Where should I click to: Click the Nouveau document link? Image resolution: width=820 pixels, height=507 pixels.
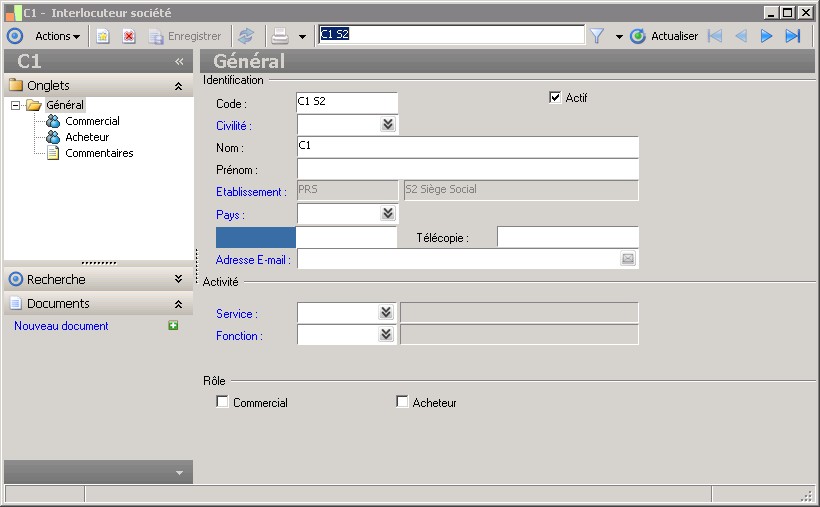click(61, 326)
